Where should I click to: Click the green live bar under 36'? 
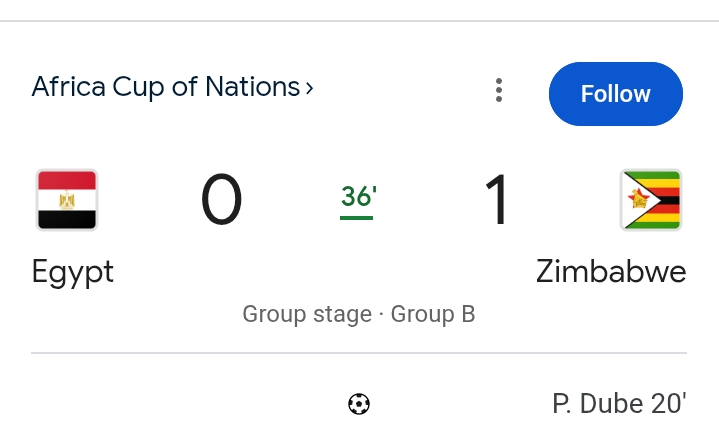pyautogui.click(x=357, y=216)
